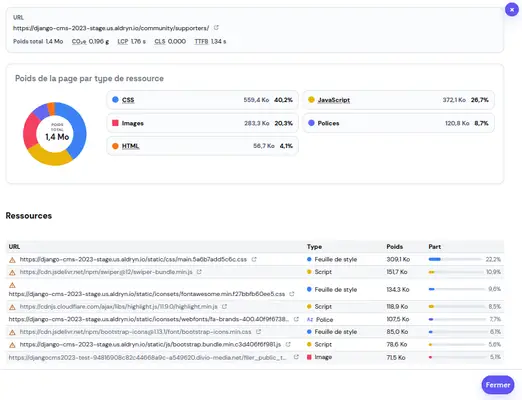
Task: Open external link icon for fontawesome.min css
Action: [292, 294]
